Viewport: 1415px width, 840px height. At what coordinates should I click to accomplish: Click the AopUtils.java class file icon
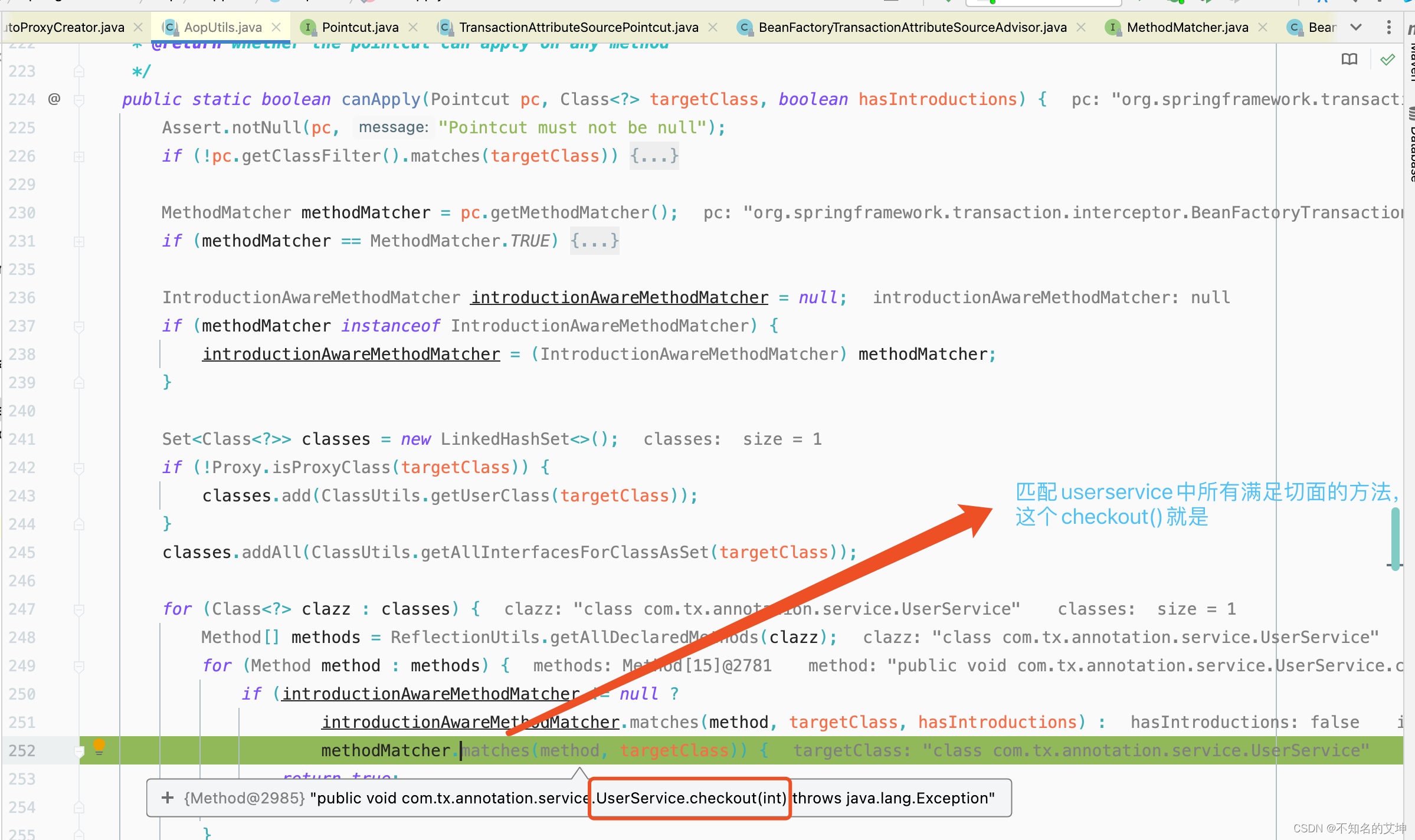point(170,27)
